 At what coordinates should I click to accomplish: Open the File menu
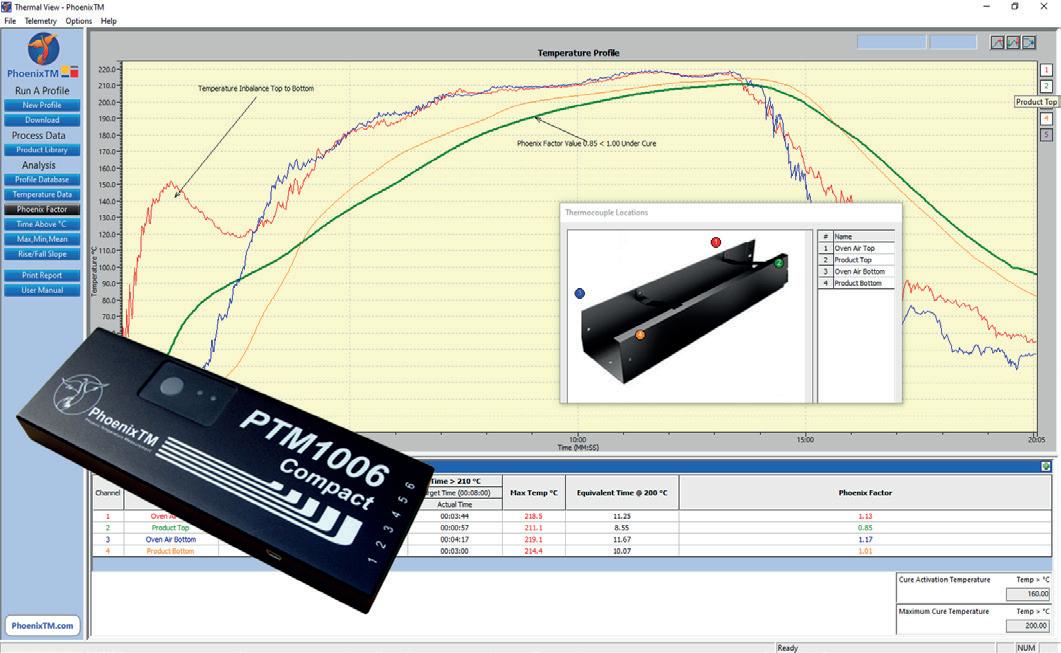pos(10,21)
